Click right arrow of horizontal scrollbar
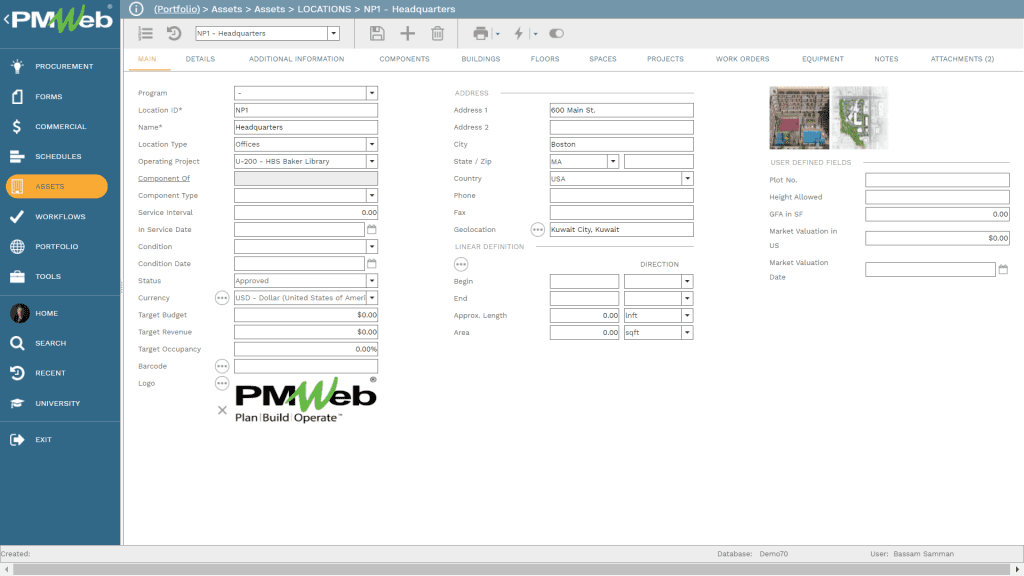The width and height of the screenshot is (1024, 576). [x=1017, y=569]
